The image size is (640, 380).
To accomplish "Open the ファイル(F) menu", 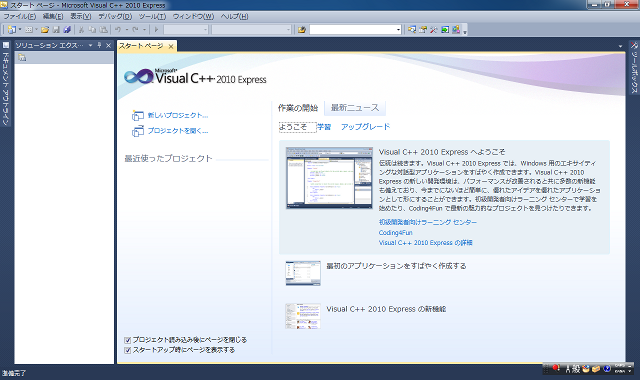I will (x=20, y=16).
